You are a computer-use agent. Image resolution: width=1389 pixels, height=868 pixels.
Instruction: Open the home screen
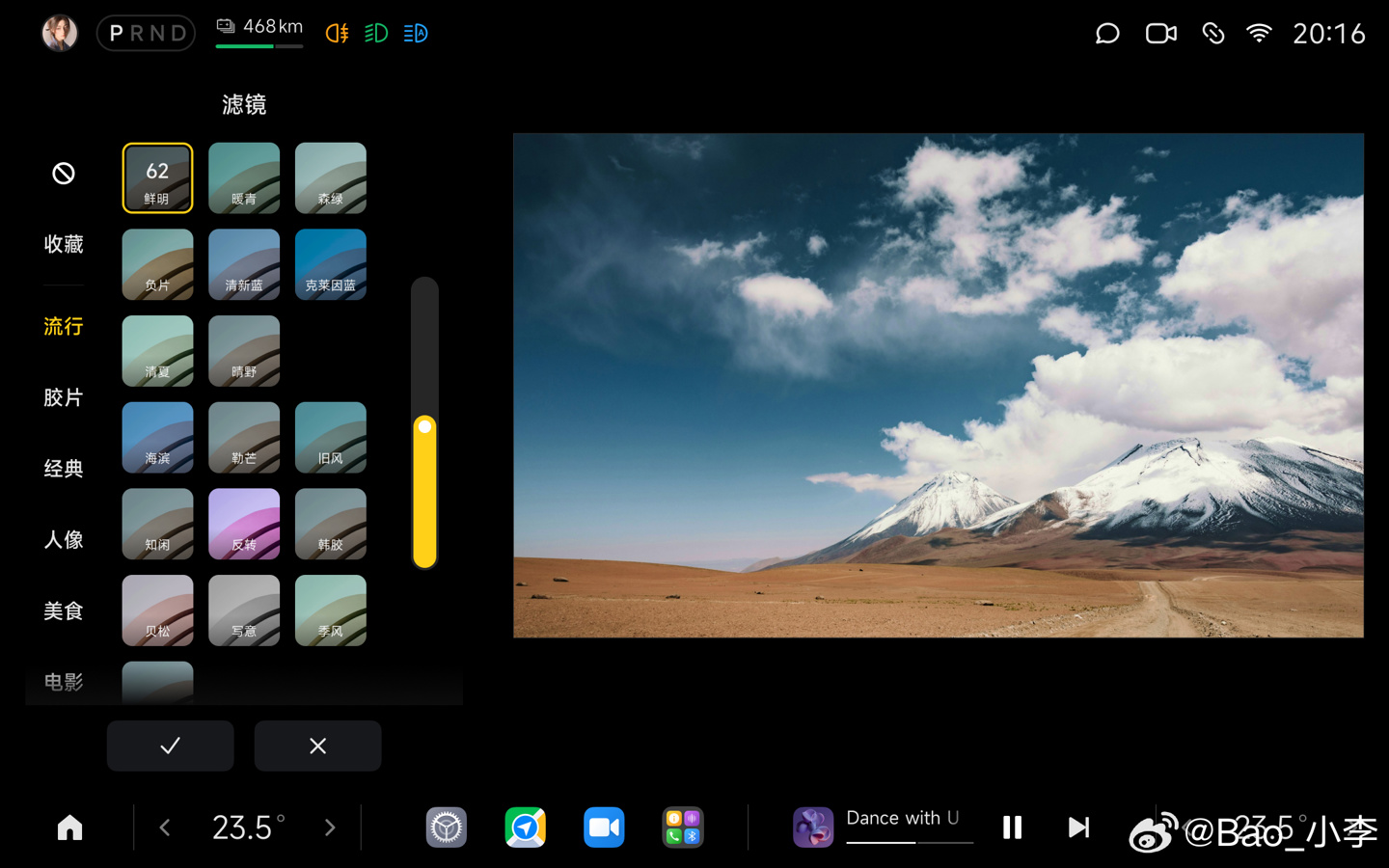[x=69, y=827]
